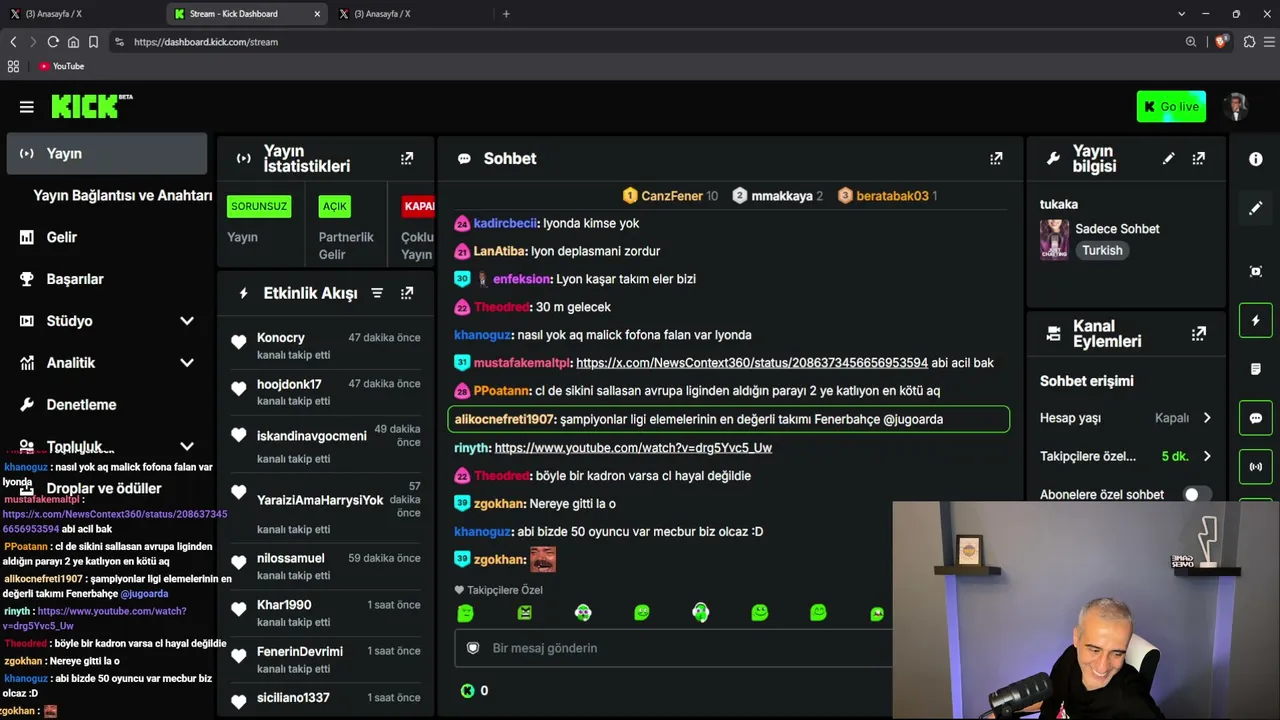Image resolution: width=1280 pixels, height=720 pixels.
Task: Open the profile avatar in the top right
Action: click(1237, 107)
